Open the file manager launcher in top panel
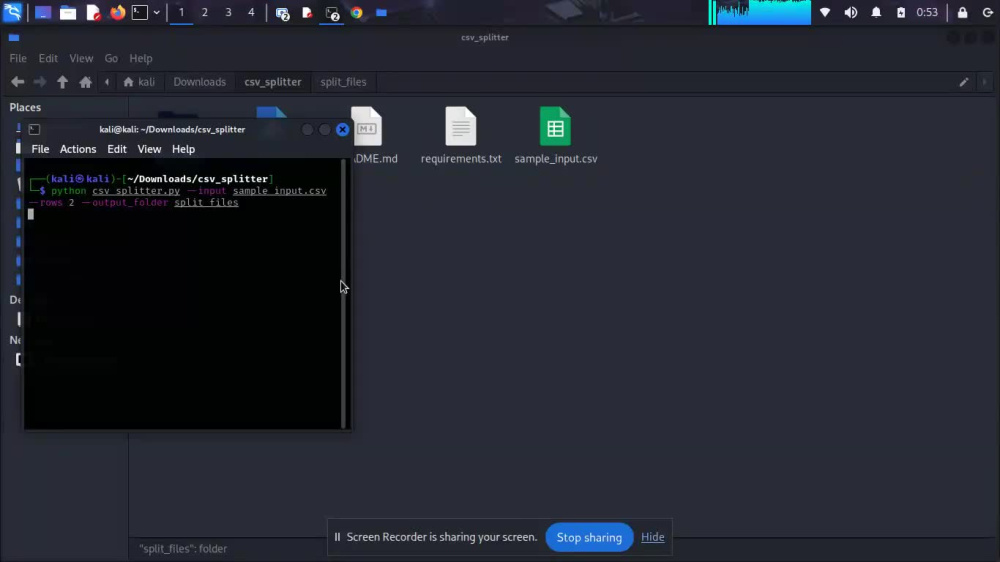This screenshot has height=562, width=1000. coord(68,13)
